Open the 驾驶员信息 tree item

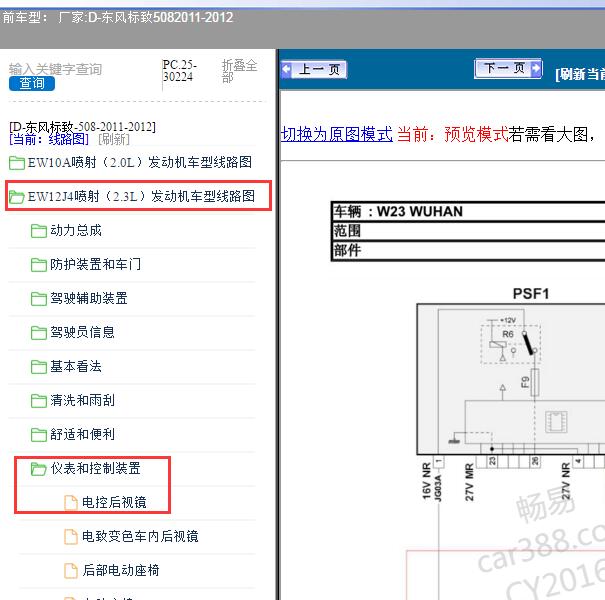pos(83,332)
